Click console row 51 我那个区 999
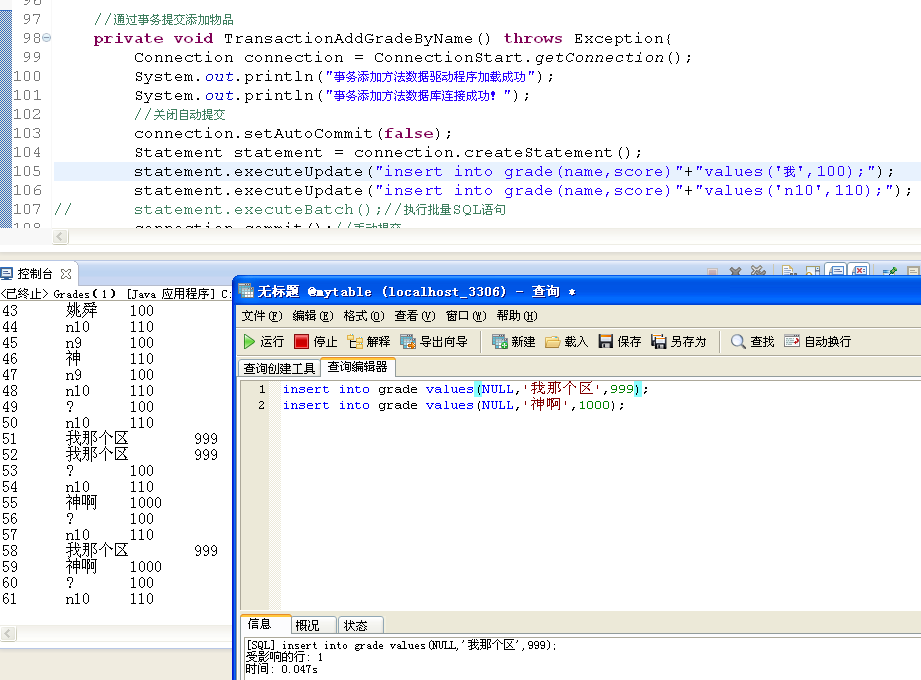Viewport: 921px width, 680px height. tap(110, 439)
